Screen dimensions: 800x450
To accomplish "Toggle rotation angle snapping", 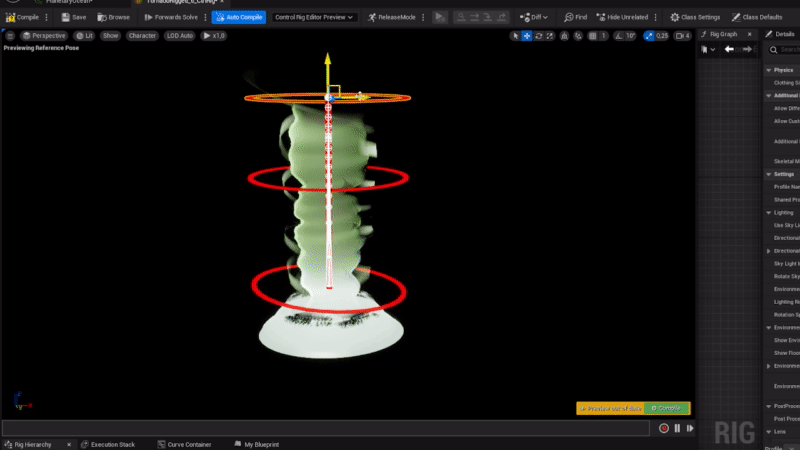I will pos(618,36).
